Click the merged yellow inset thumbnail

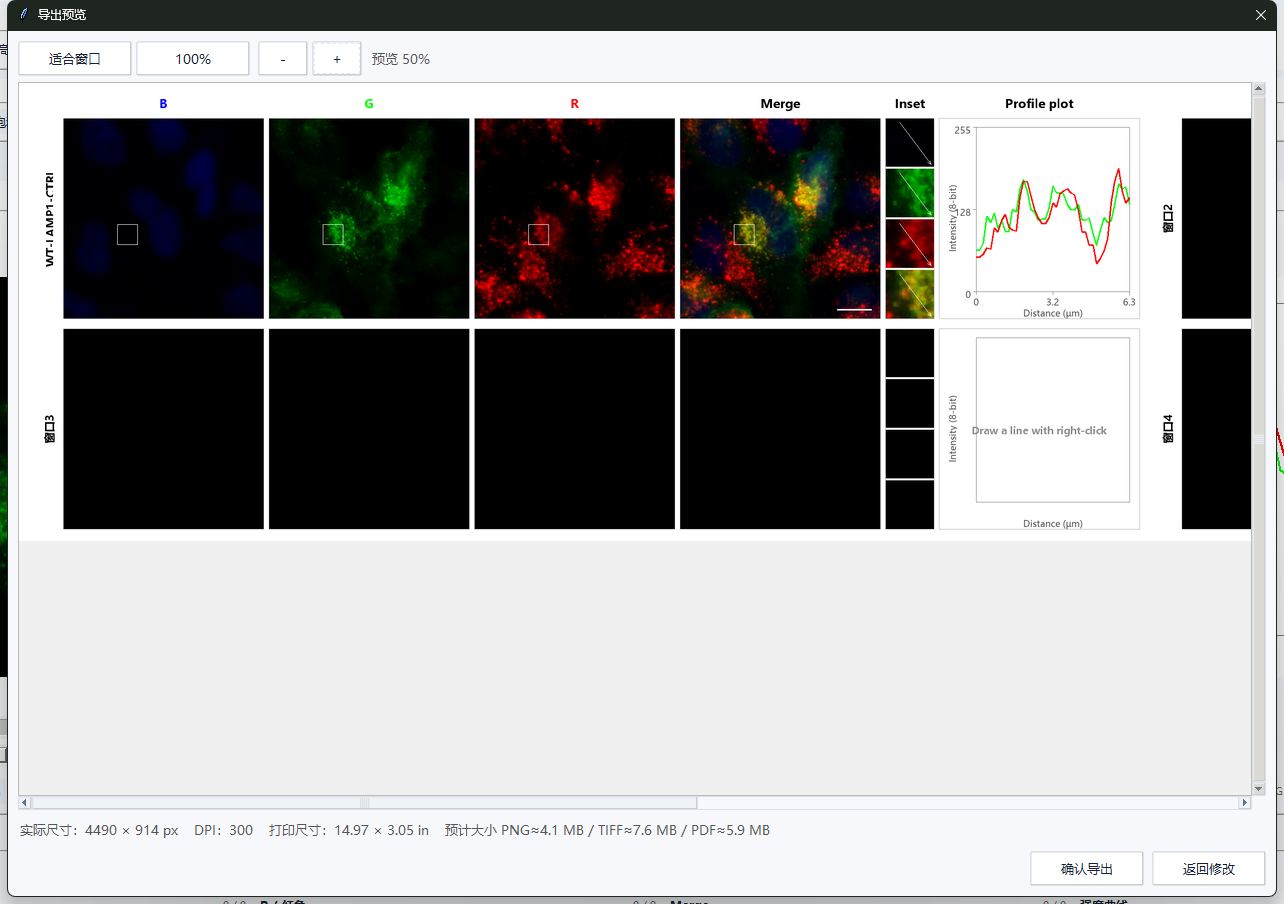pyautogui.click(x=910, y=294)
